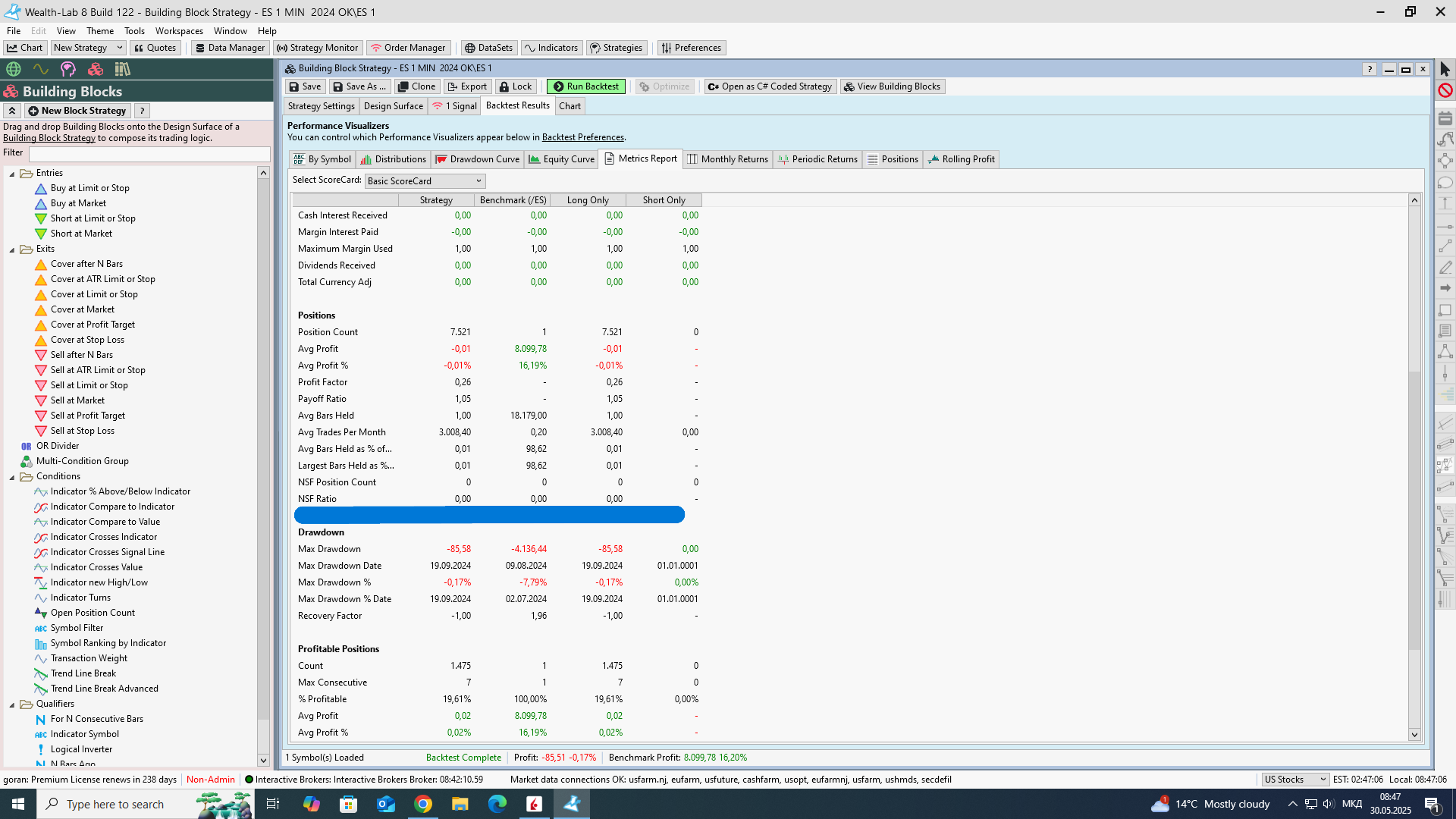Click the New Block Strategy button
The height and width of the screenshot is (819, 1456).
[x=77, y=111]
